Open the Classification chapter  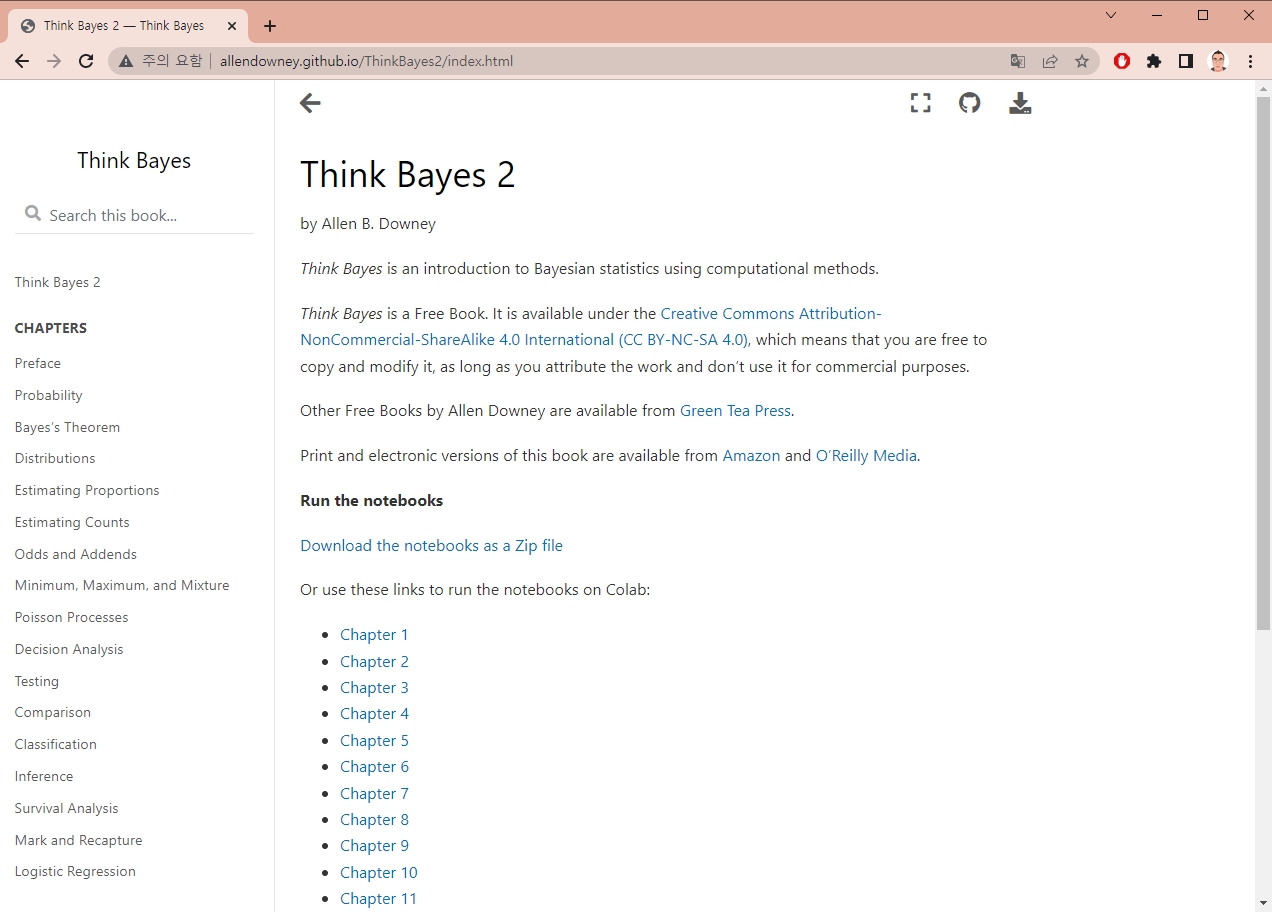click(56, 744)
